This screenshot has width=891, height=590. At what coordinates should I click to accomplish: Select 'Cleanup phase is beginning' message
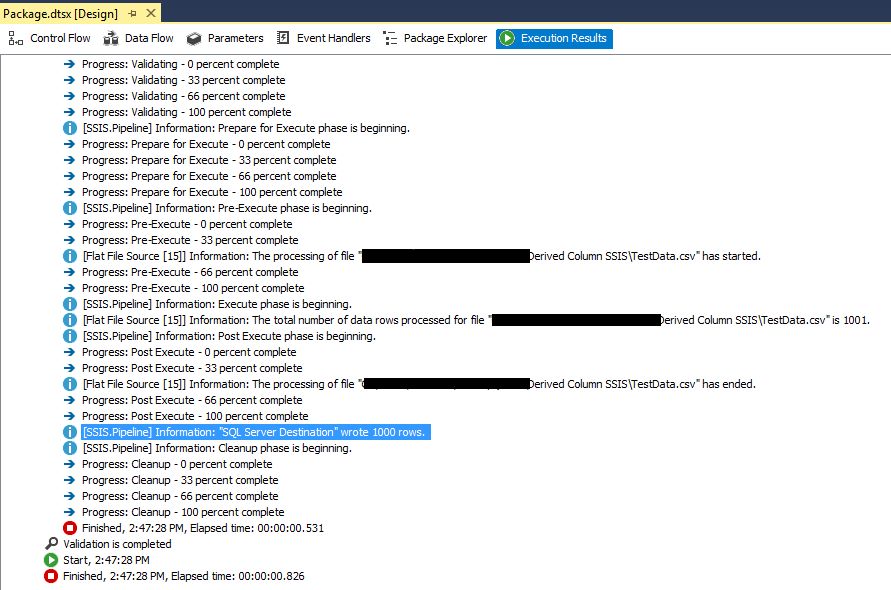217,448
